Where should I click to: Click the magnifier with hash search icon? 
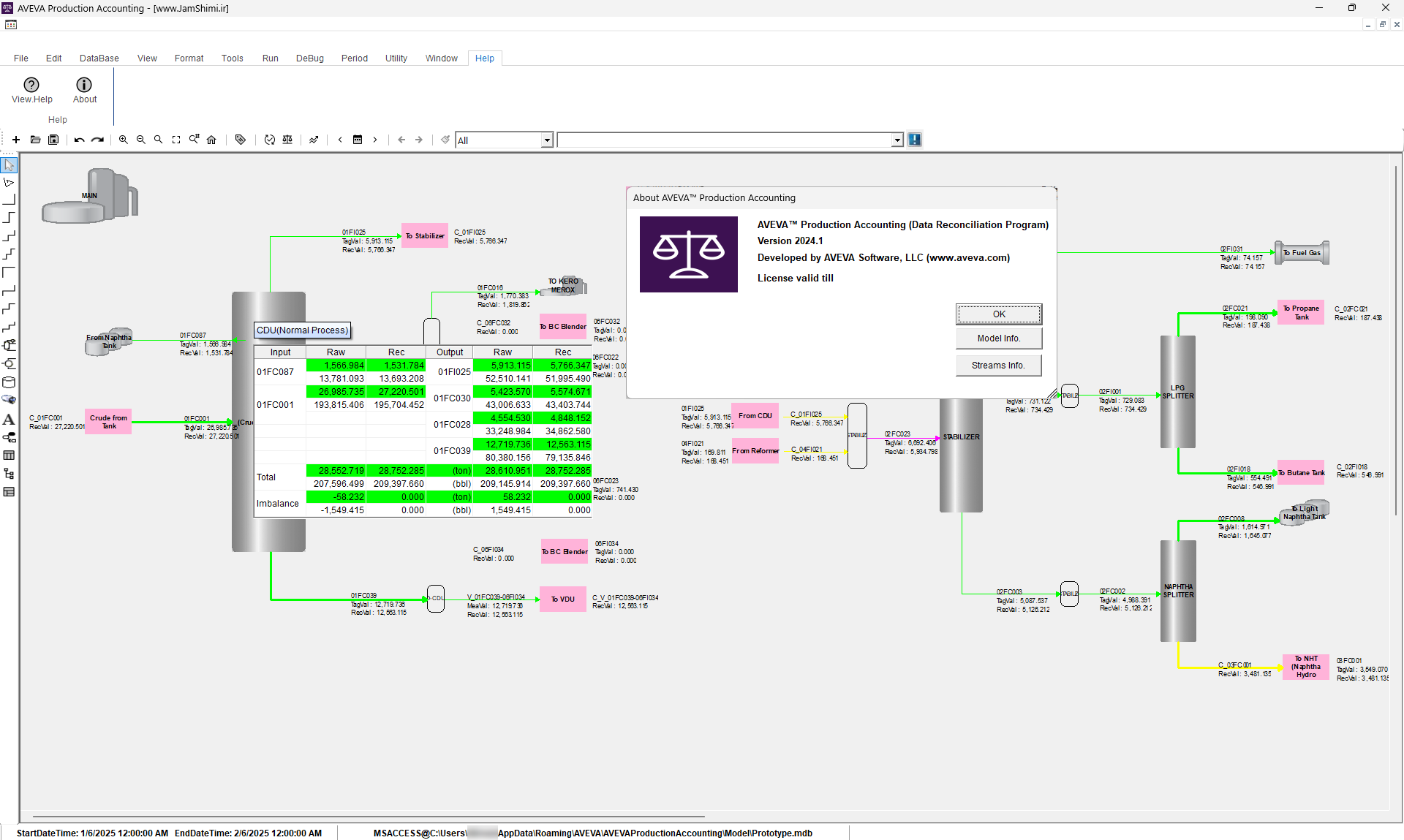[194, 140]
